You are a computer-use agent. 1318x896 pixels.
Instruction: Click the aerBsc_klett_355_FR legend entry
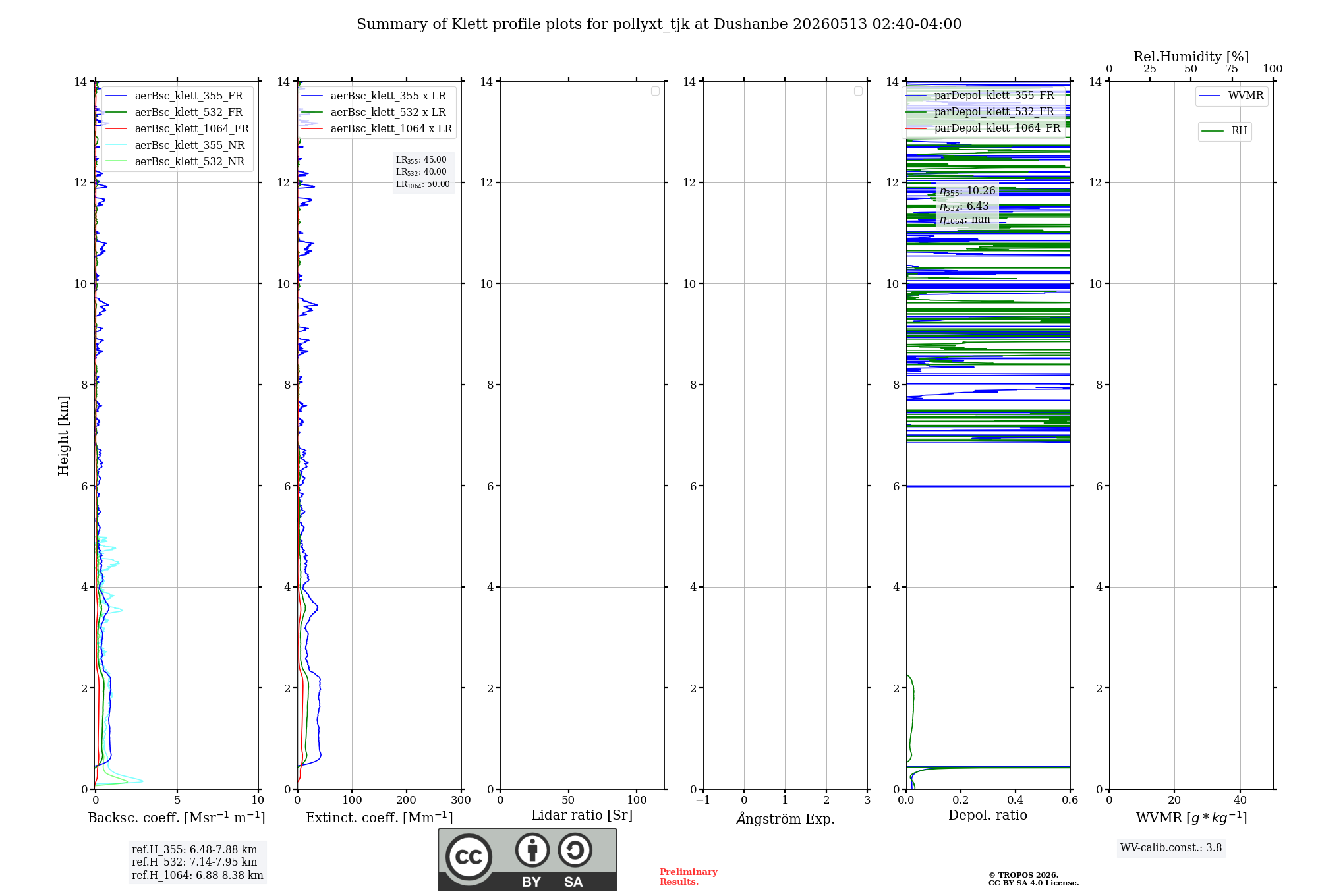point(175,96)
